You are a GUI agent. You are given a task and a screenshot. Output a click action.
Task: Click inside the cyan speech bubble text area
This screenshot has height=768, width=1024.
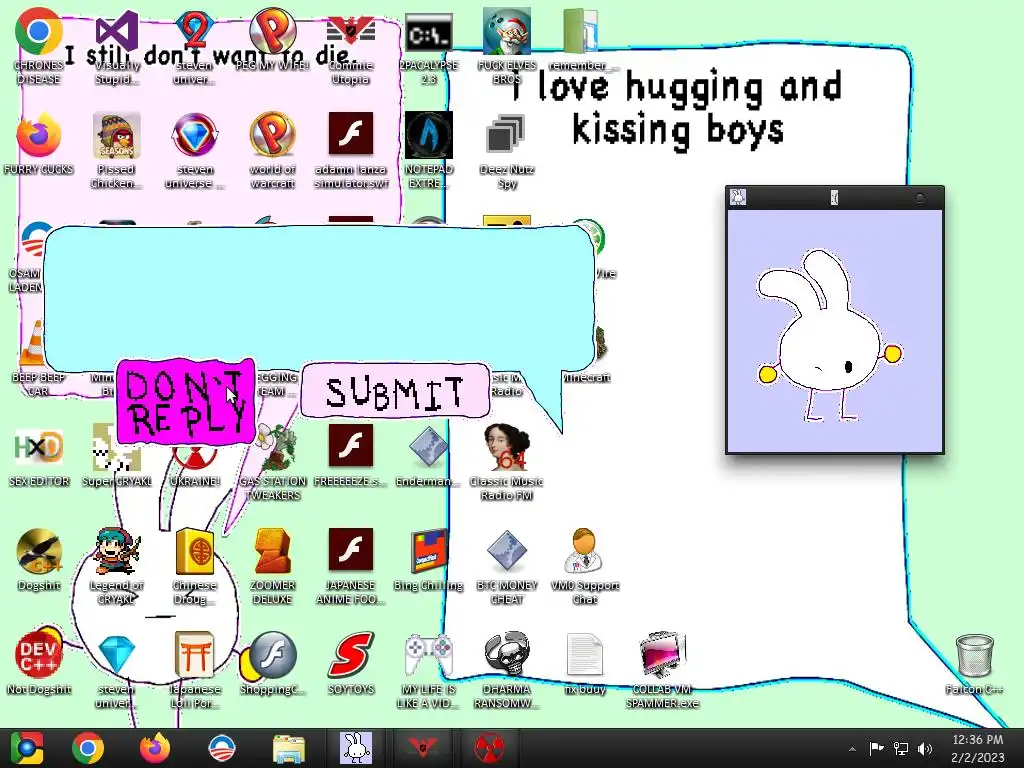click(x=319, y=297)
